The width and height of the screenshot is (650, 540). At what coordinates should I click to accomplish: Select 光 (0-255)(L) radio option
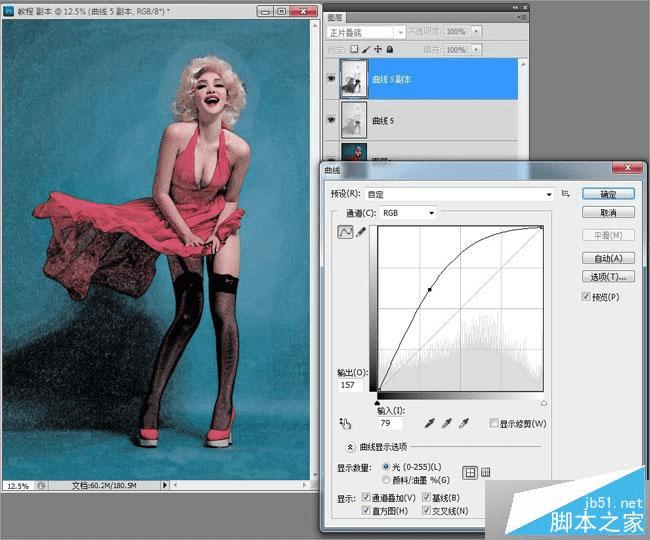coord(386,467)
